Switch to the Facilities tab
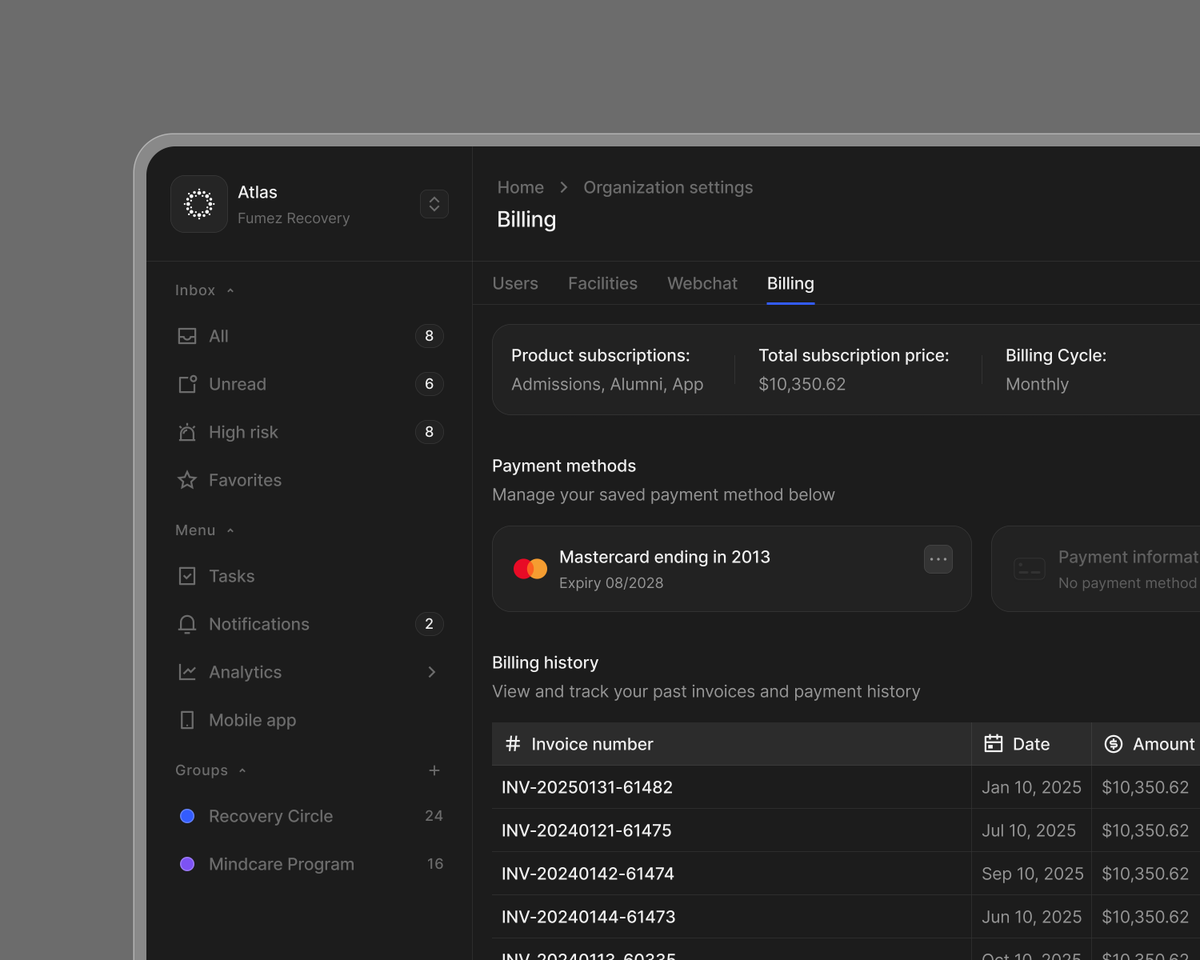Screen dimensions: 1200x960 click(x=603, y=284)
